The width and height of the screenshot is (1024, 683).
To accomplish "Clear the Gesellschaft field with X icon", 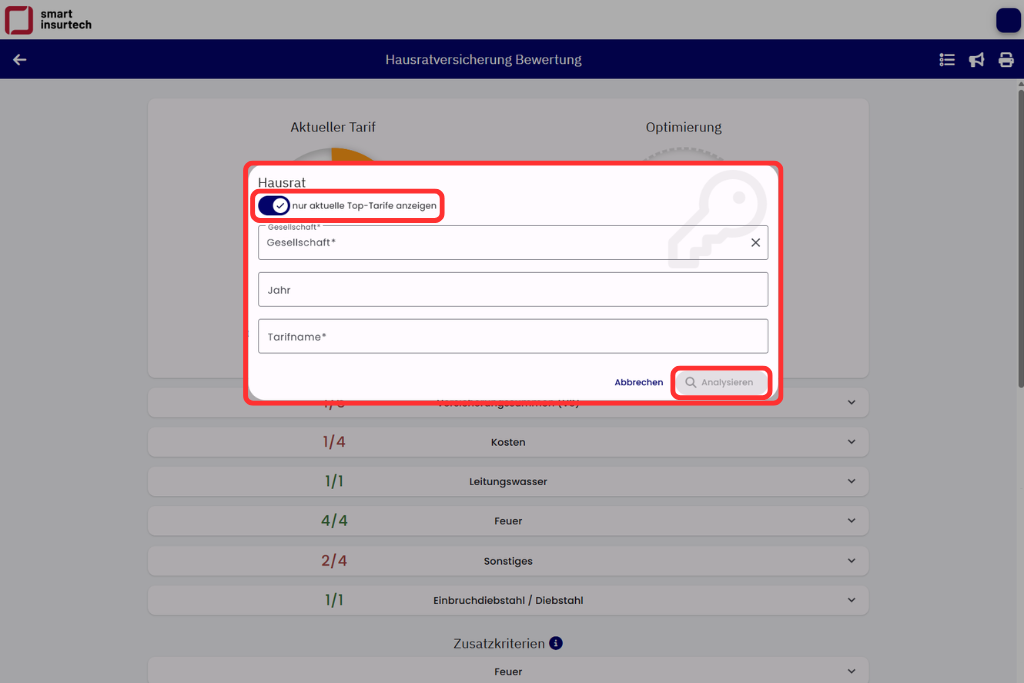I will click(756, 242).
